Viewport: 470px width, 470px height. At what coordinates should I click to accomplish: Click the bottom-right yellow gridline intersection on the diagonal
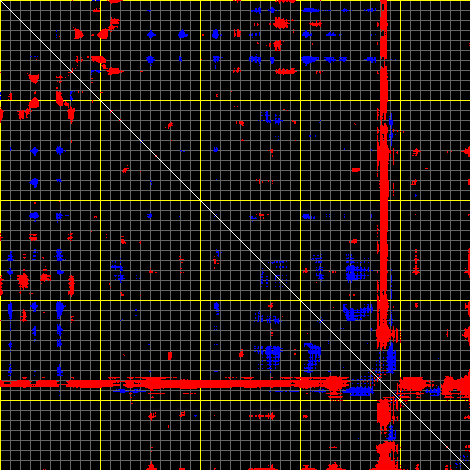click(x=400, y=400)
